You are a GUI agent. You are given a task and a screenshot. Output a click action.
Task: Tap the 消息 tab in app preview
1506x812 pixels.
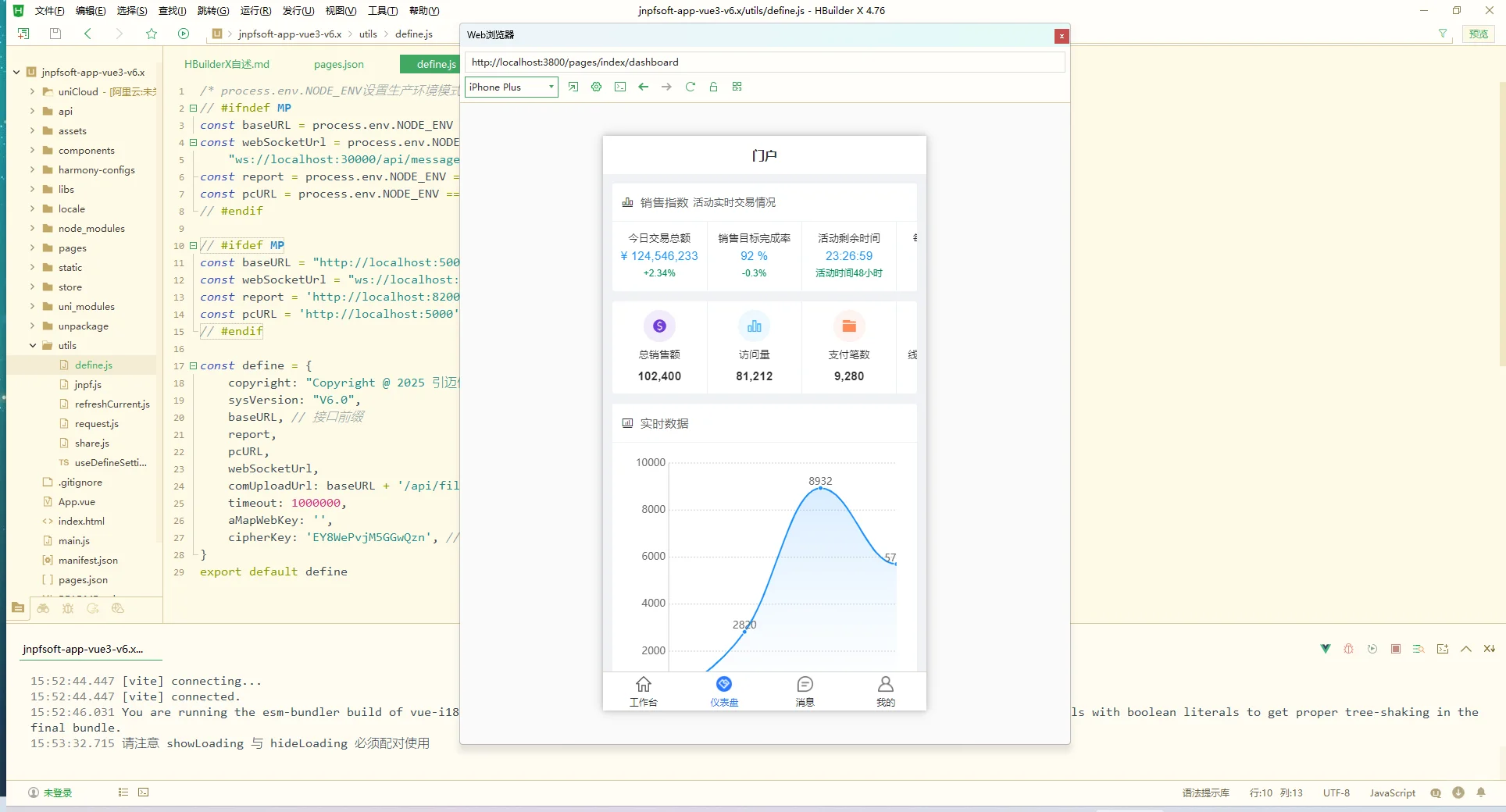[x=805, y=692]
